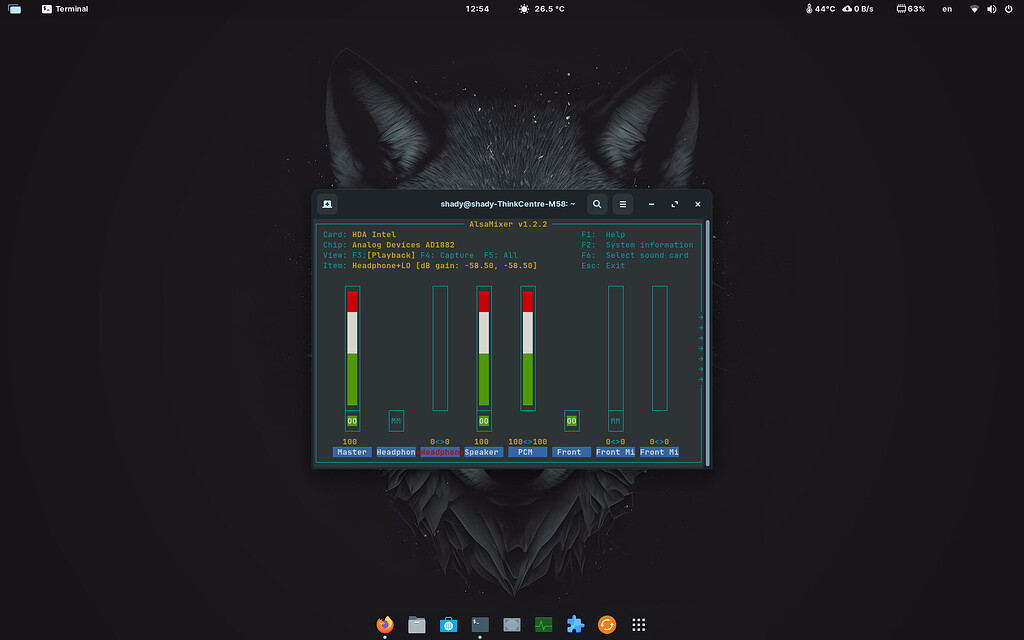The height and width of the screenshot is (640, 1024).
Task: Open Extensions puzzle-piece app
Action: tap(575, 624)
